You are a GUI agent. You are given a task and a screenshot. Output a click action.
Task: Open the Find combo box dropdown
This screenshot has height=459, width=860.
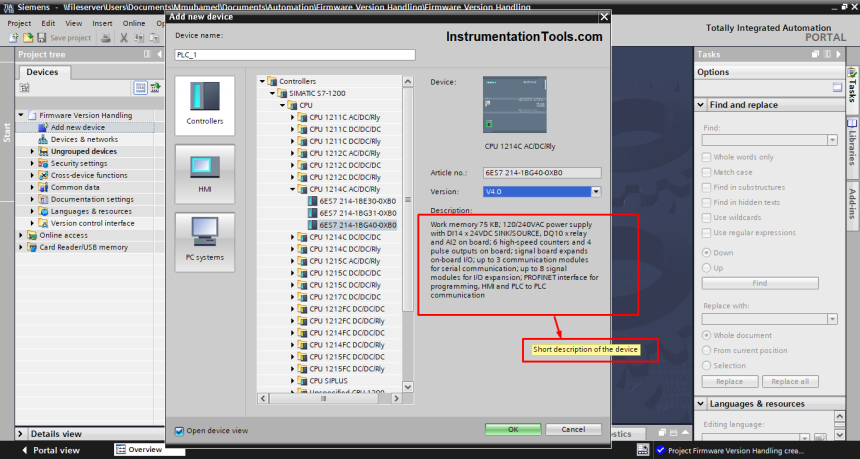[x=833, y=140]
